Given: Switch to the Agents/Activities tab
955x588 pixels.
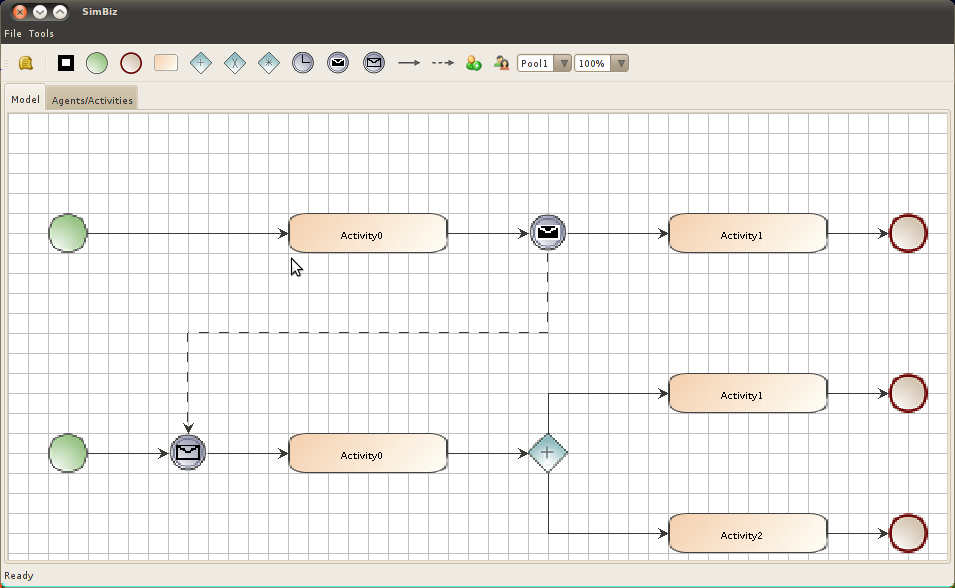Looking at the screenshot, I should pyautogui.click(x=92, y=100).
